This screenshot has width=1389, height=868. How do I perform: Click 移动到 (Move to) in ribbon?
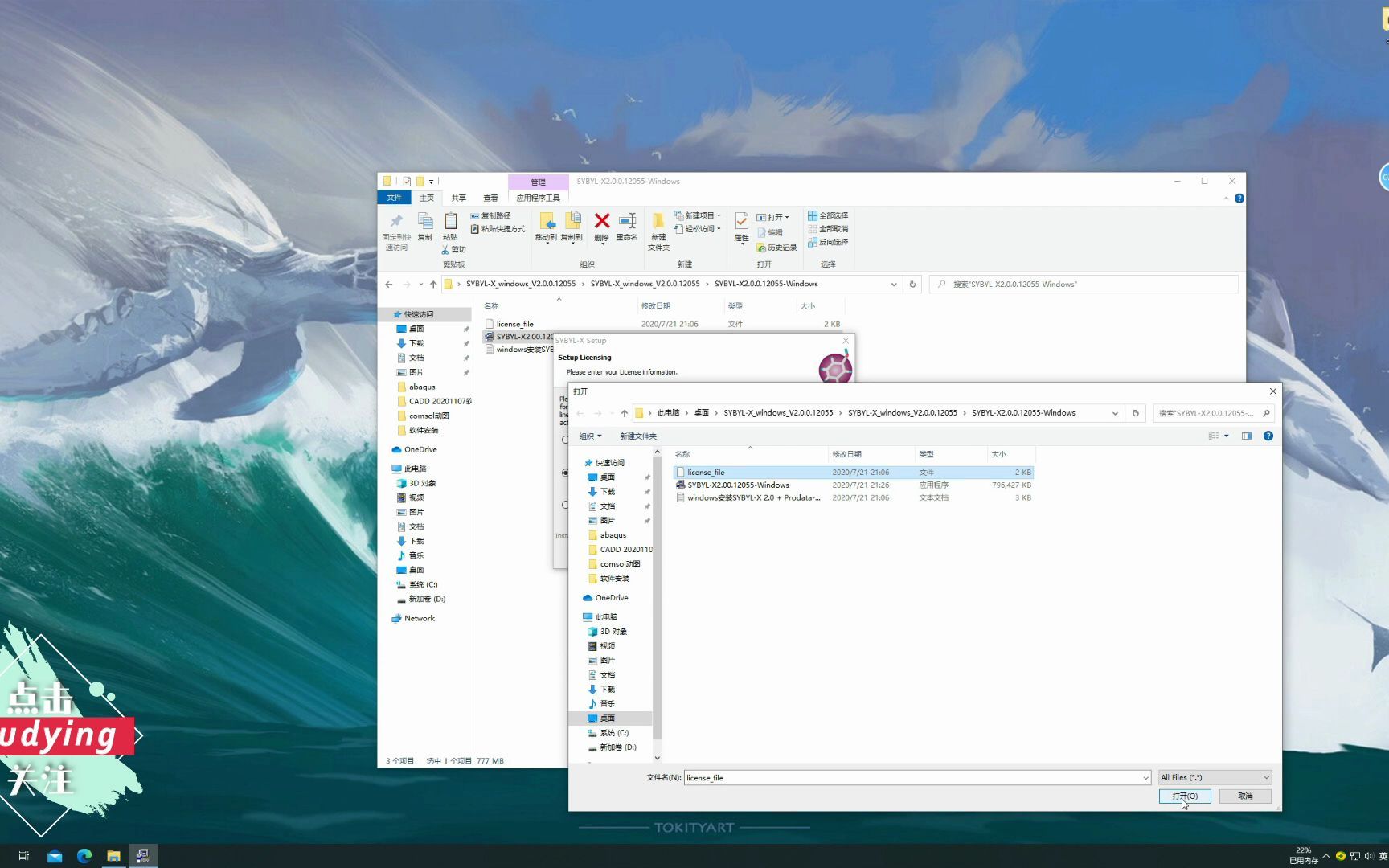(546, 227)
